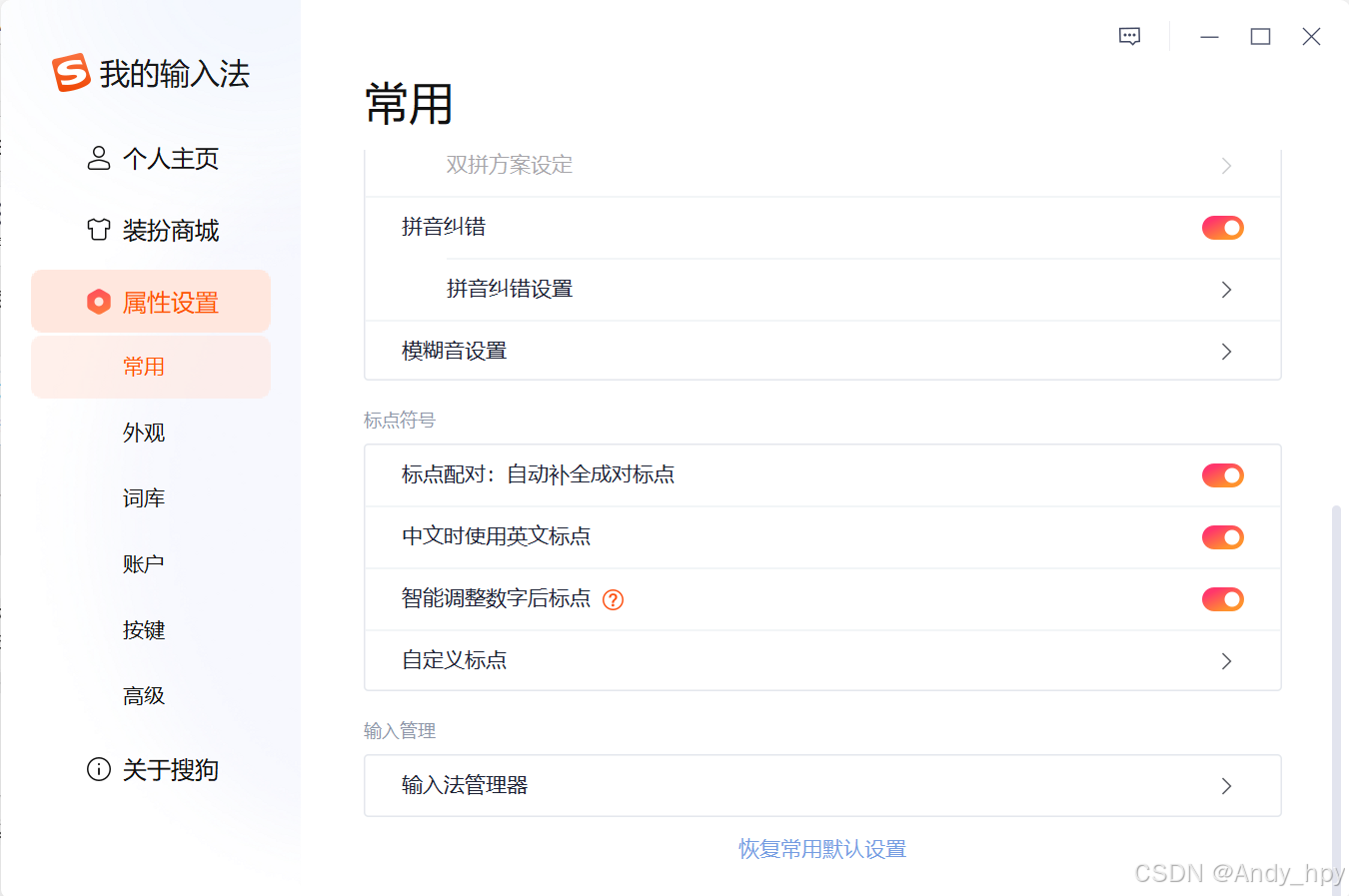This screenshot has height=896, width=1349.
Task: Switch to the 外观 settings tab
Action: coord(144,433)
